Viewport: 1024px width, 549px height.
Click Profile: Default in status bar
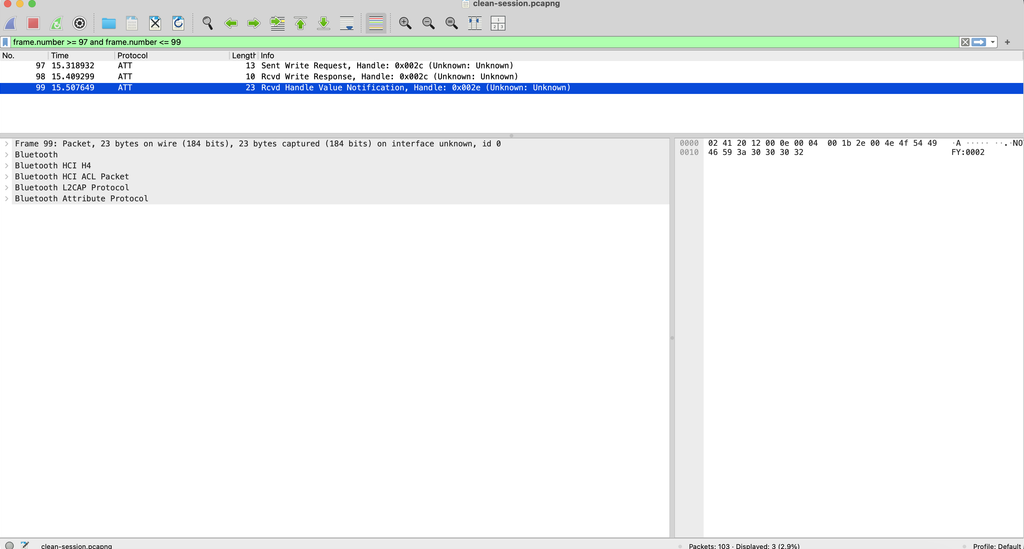[x=997, y=546]
